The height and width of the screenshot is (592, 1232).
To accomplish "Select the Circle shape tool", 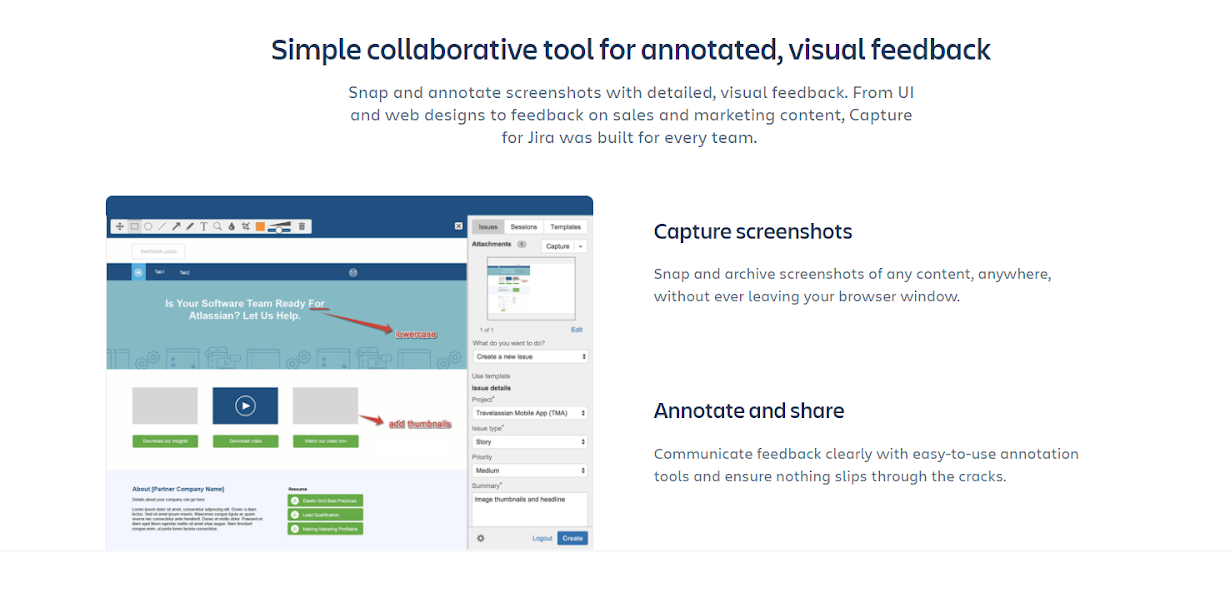I will coord(148,227).
